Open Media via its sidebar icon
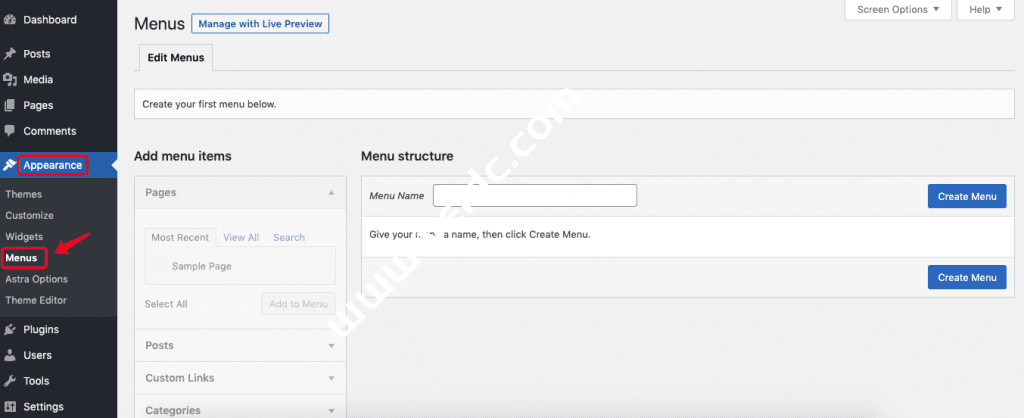This screenshot has height=418, width=1024. tap(10, 80)
